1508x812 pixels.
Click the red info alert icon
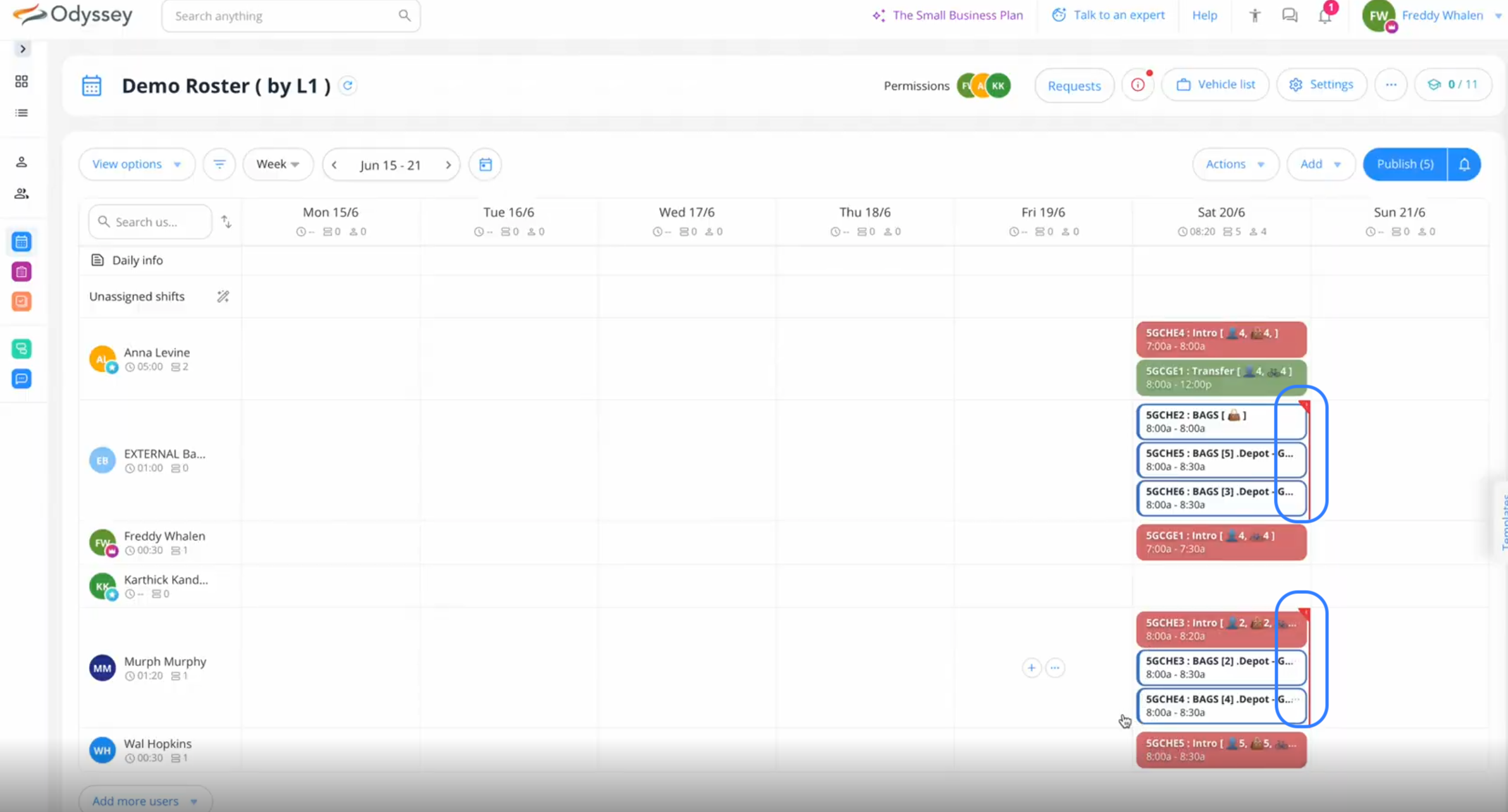pos(1137,85)
